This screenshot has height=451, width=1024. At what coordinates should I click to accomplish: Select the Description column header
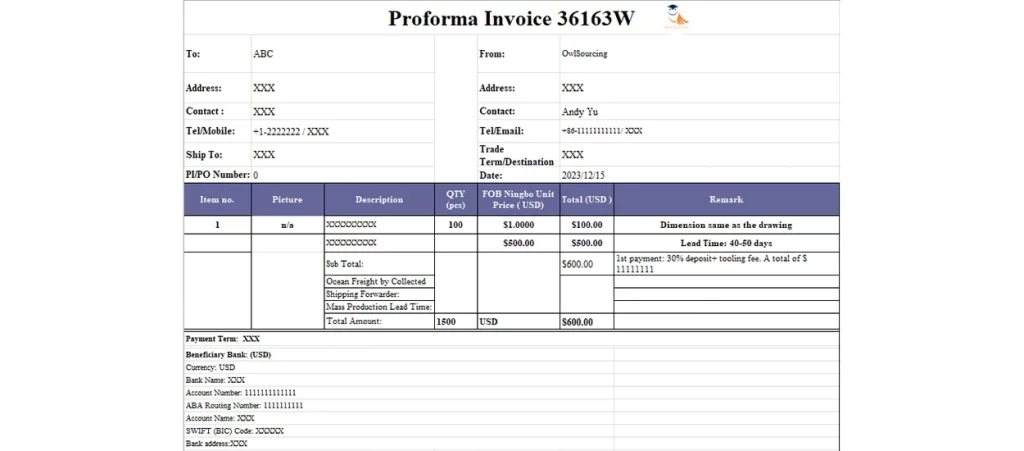coord(379,200)
